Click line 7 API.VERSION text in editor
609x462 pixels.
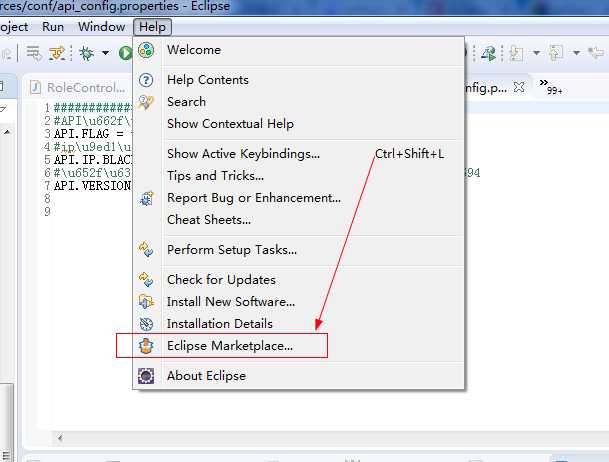[92, 186]
